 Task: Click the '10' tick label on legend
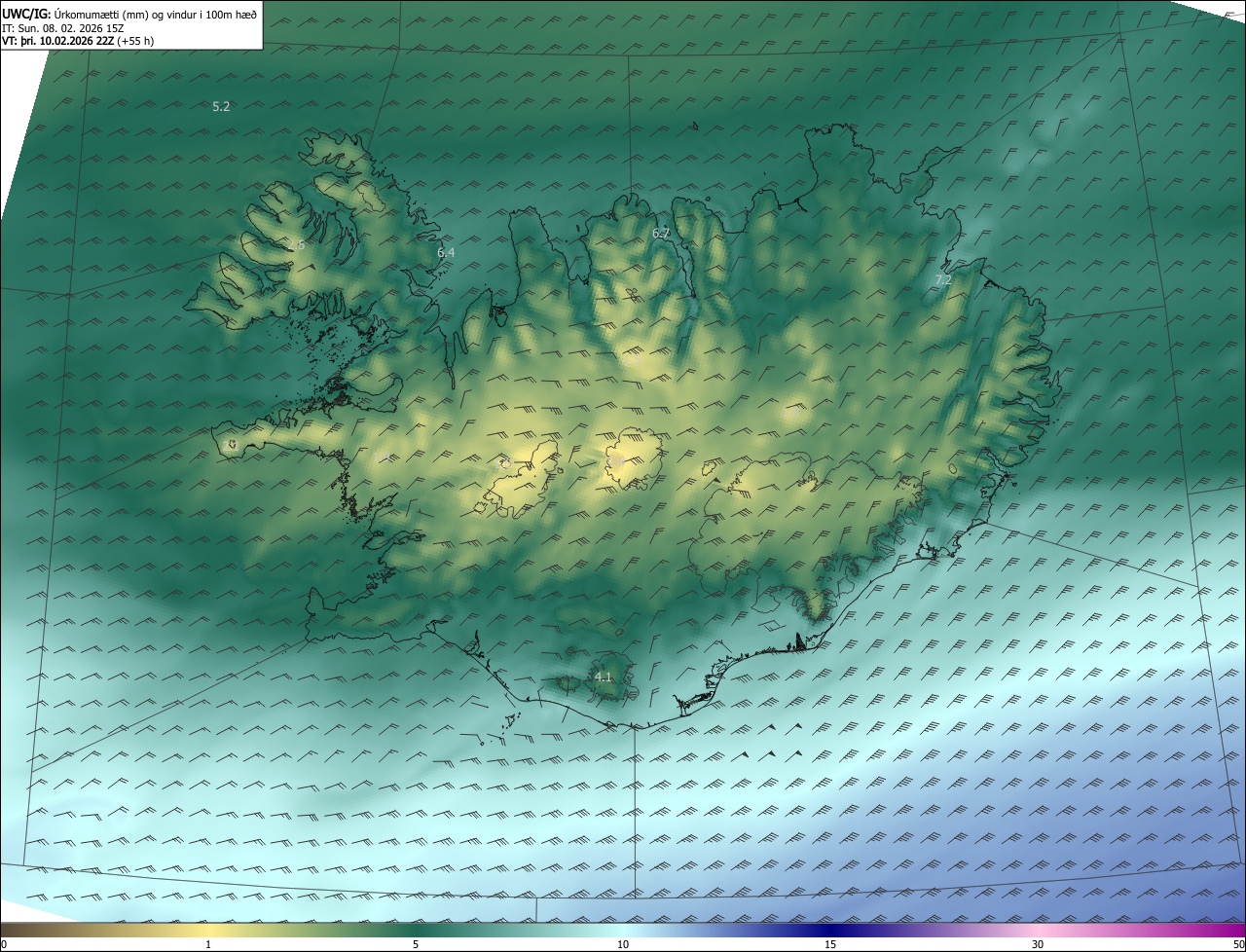pyautogui.click(x=623, y=945)
